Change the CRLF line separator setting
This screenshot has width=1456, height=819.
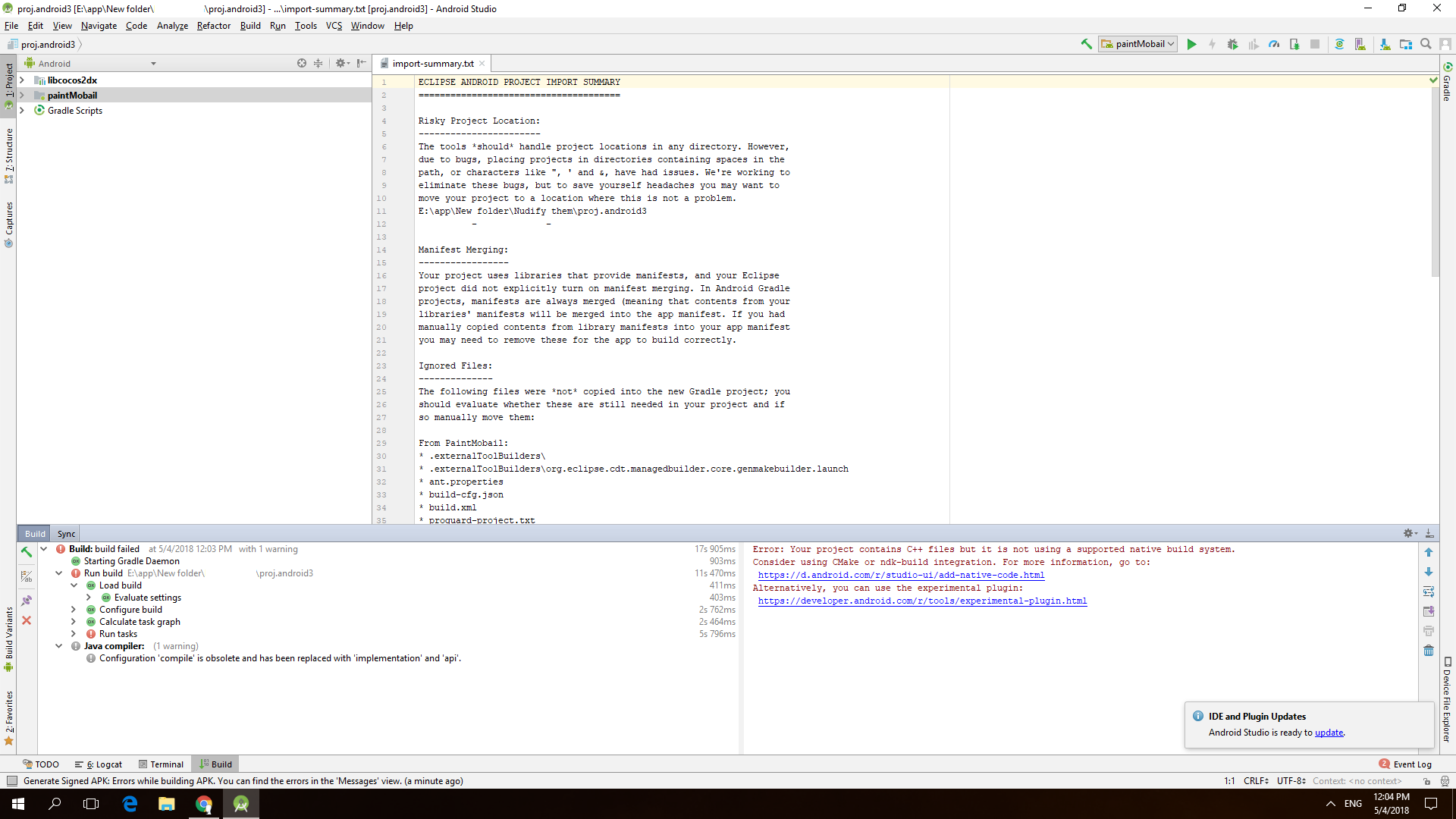pyautogui.click(x=1256, y=781)
